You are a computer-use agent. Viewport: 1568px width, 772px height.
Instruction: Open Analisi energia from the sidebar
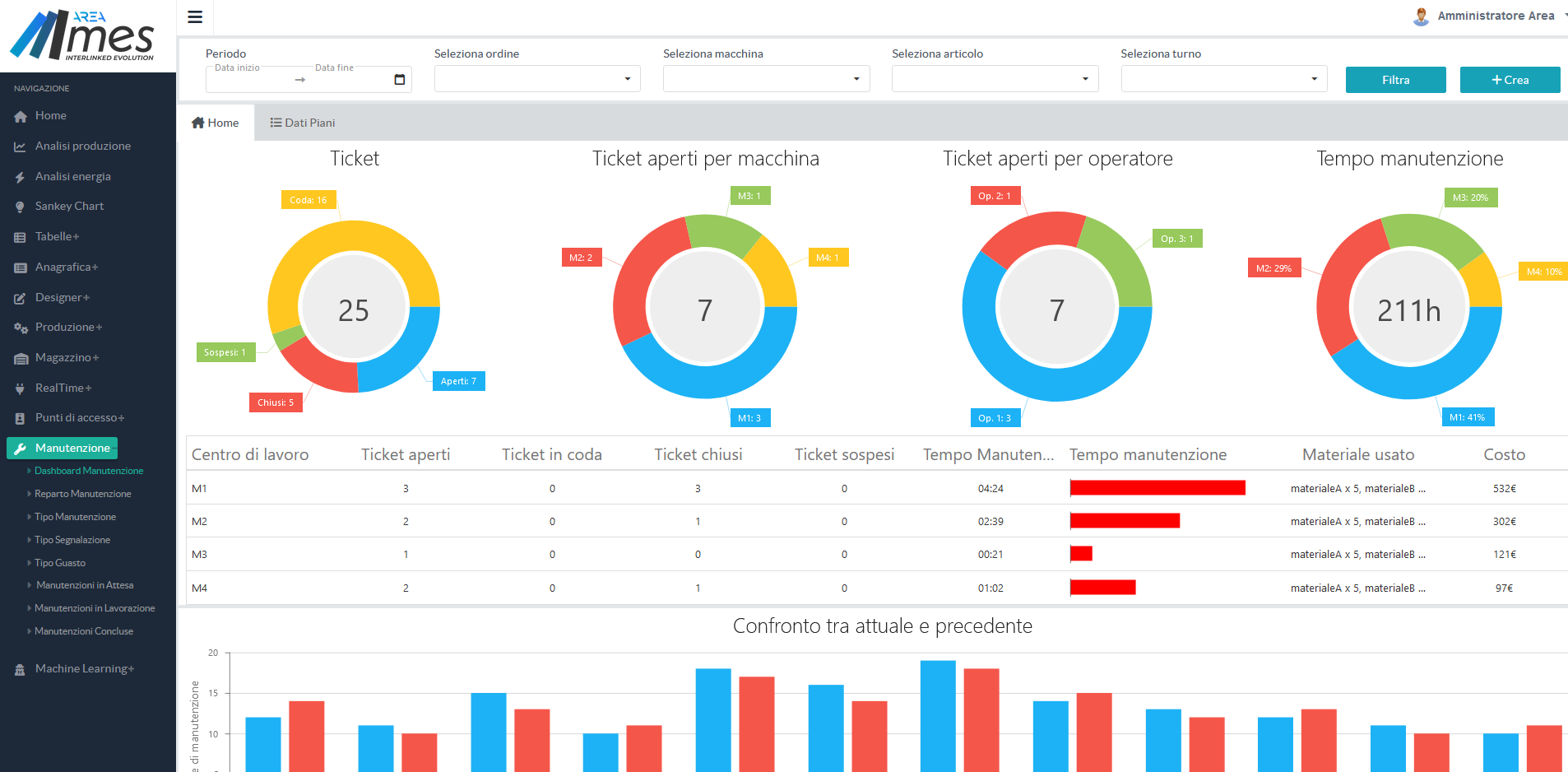click(73, 176)
